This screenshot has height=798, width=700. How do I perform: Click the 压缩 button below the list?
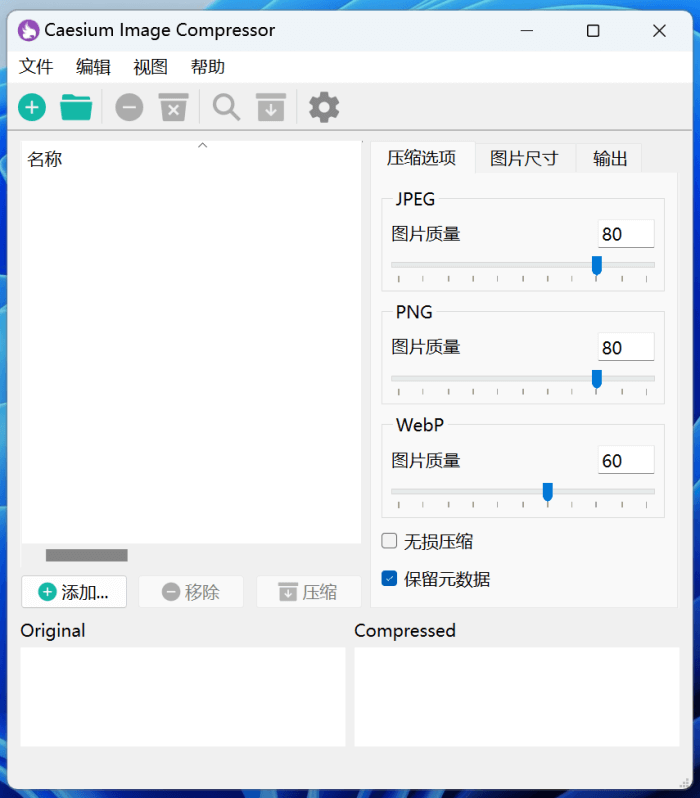pos(309,591)
